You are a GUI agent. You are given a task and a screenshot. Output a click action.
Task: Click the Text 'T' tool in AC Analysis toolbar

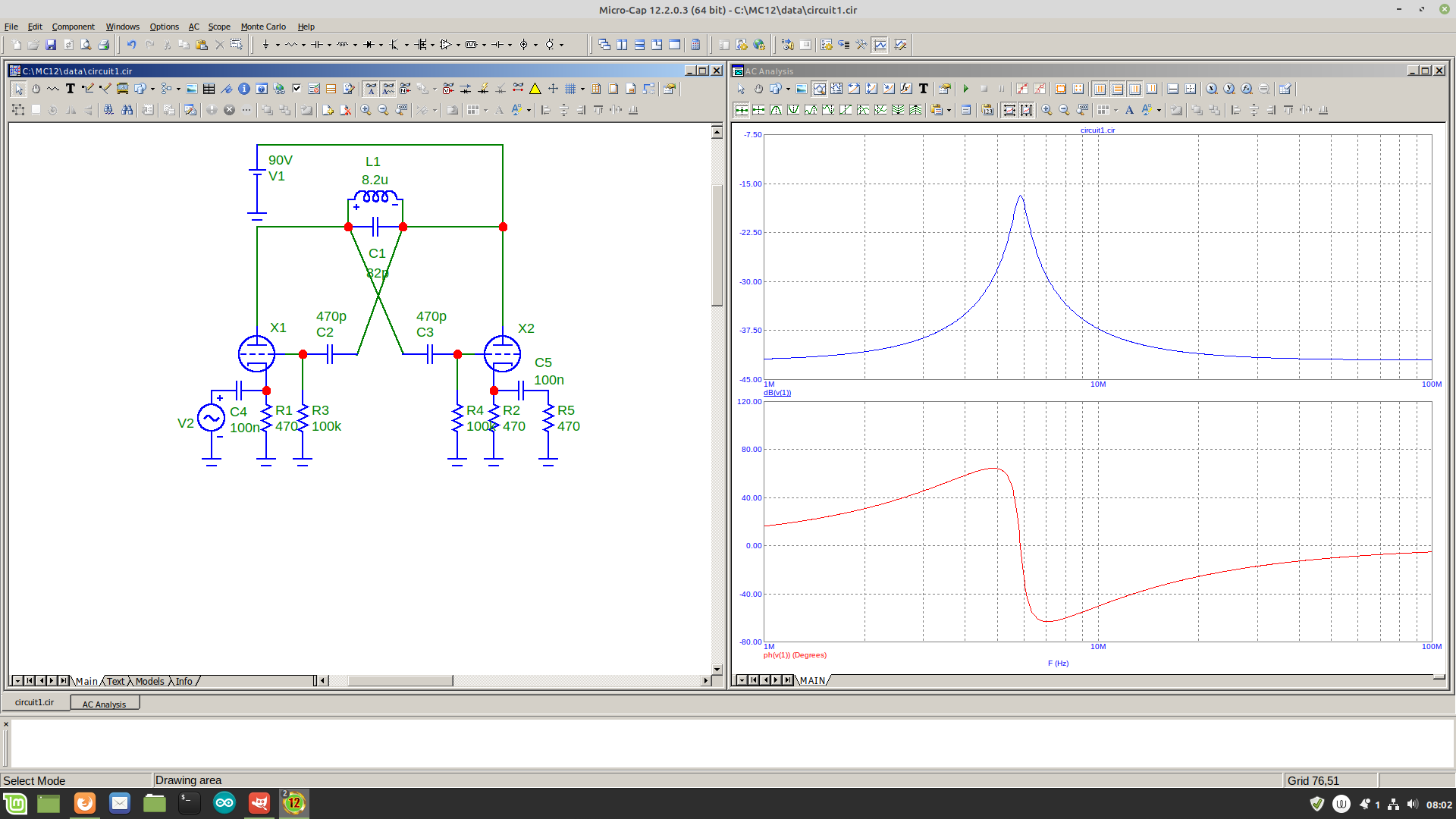924,89
